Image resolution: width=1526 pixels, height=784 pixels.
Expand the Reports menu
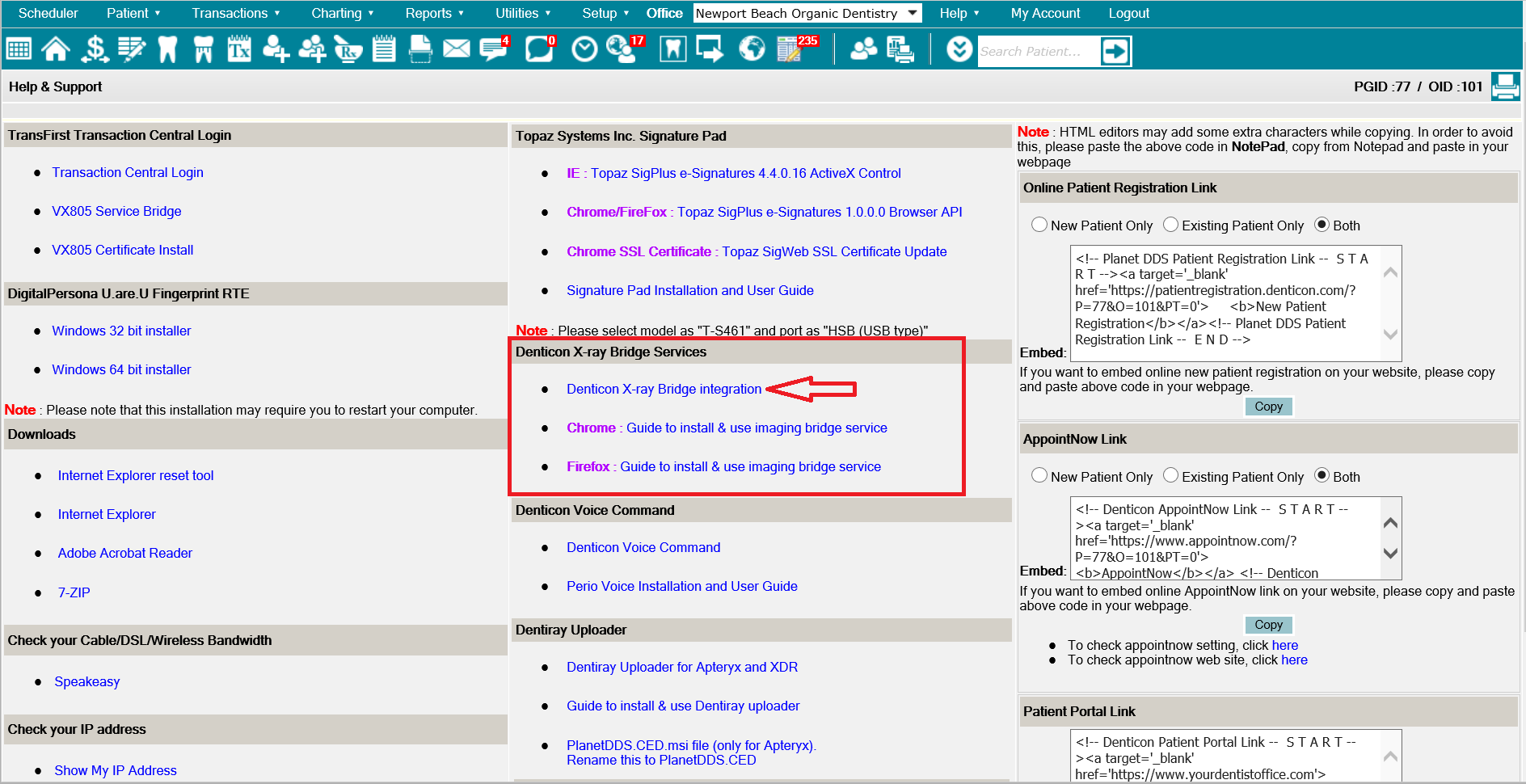point(435,13)
